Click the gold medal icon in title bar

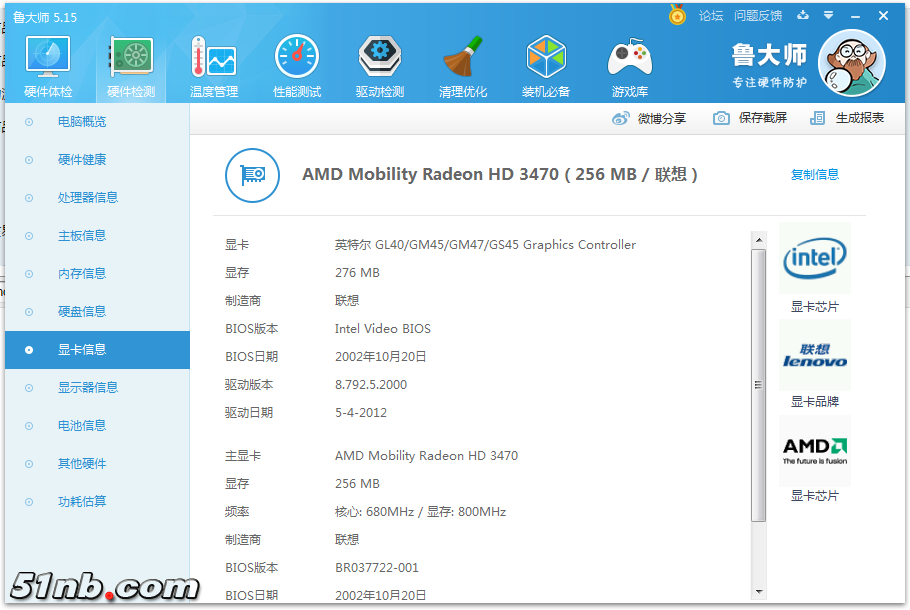[x=677, y=15]
